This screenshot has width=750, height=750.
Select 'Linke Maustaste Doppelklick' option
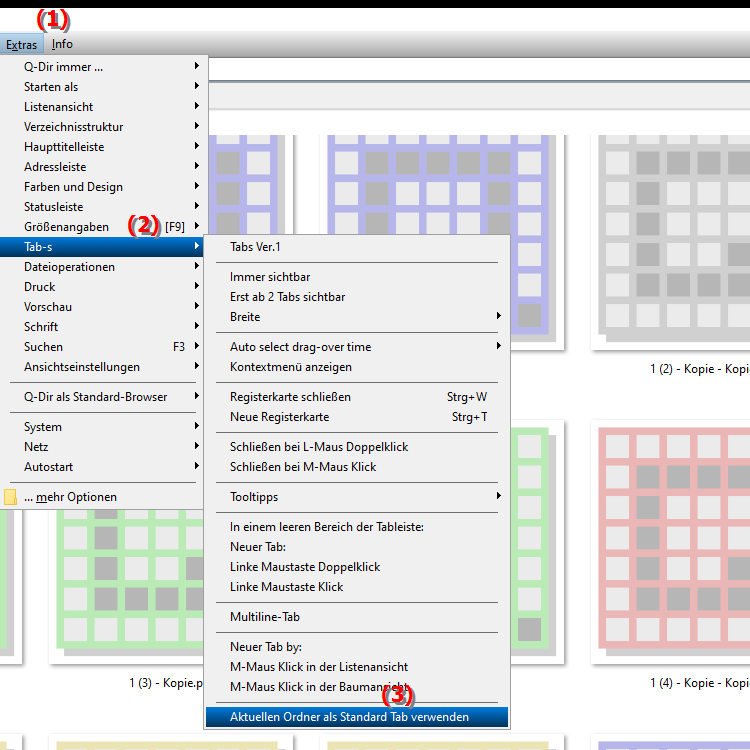coord(357,567)
